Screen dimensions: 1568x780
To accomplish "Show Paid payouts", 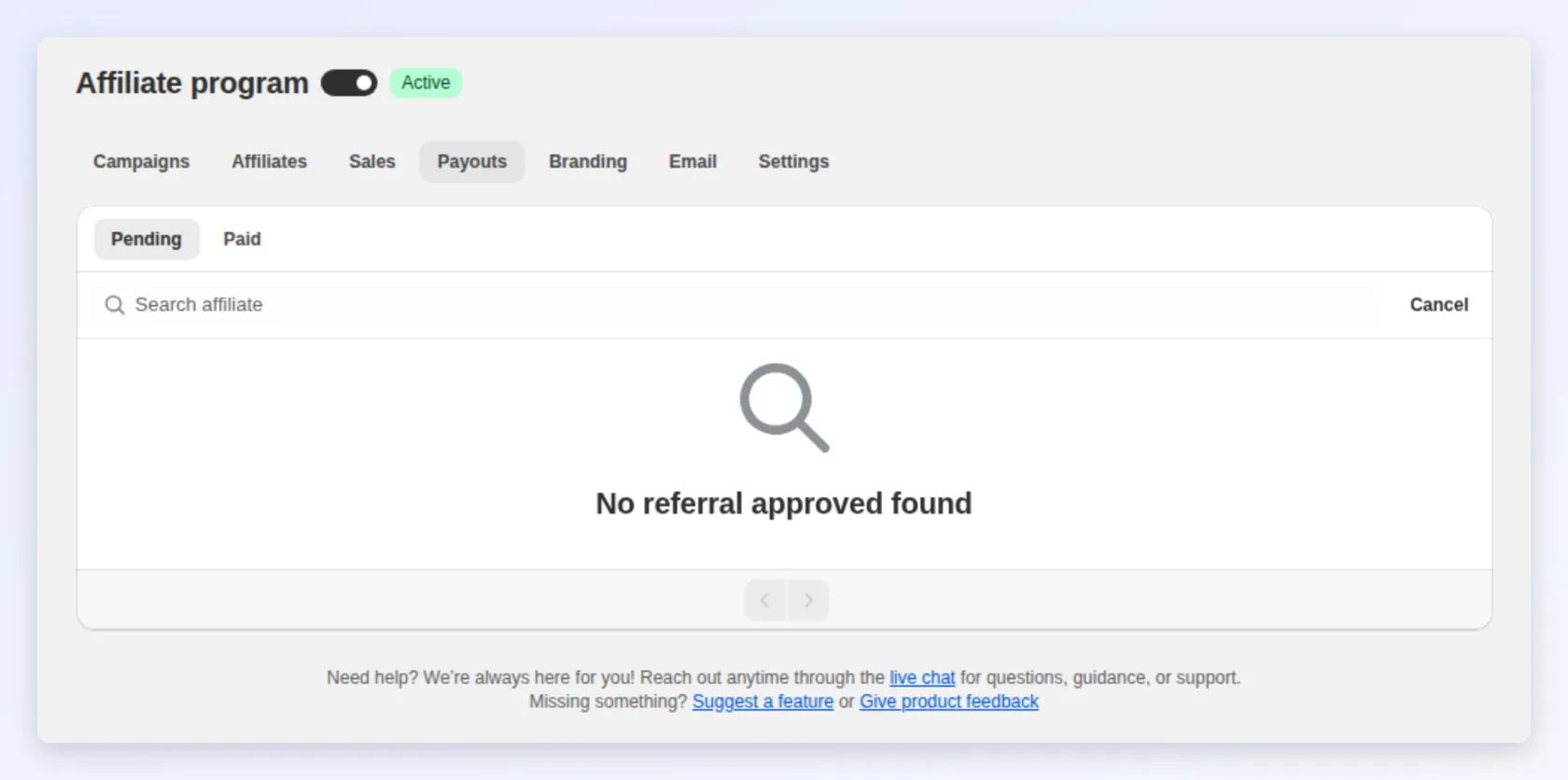I will (242, 239).
